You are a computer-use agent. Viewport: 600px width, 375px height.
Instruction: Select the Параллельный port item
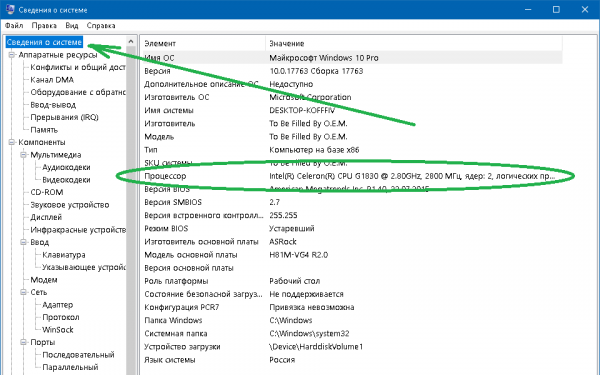click(70, 367)
